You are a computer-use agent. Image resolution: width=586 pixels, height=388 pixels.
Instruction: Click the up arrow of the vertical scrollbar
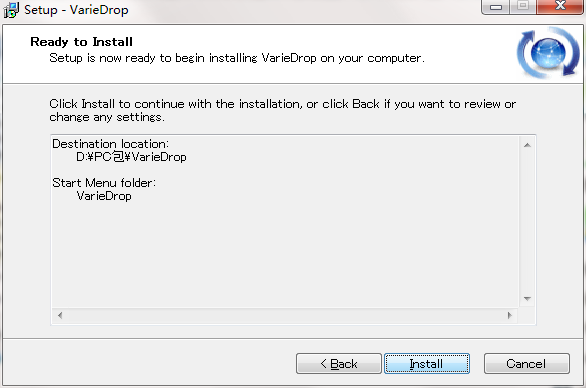[527, 145]
